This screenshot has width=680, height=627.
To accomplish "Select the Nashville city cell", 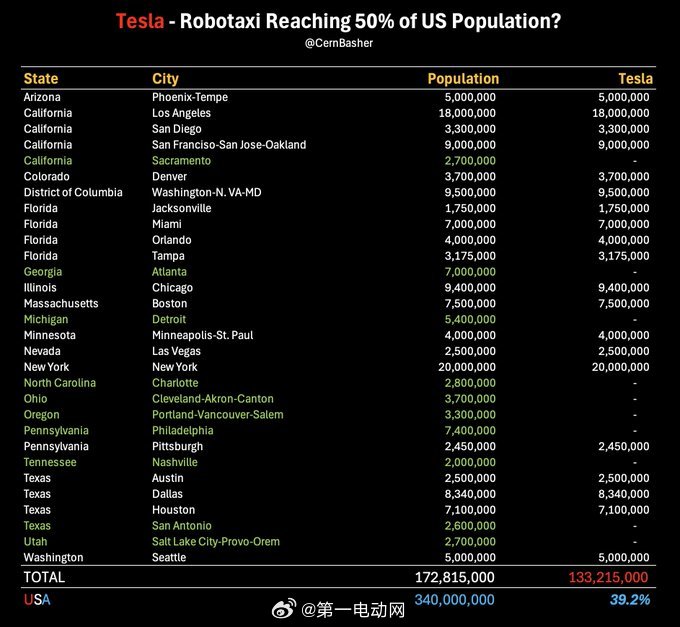I will point(175,462).
